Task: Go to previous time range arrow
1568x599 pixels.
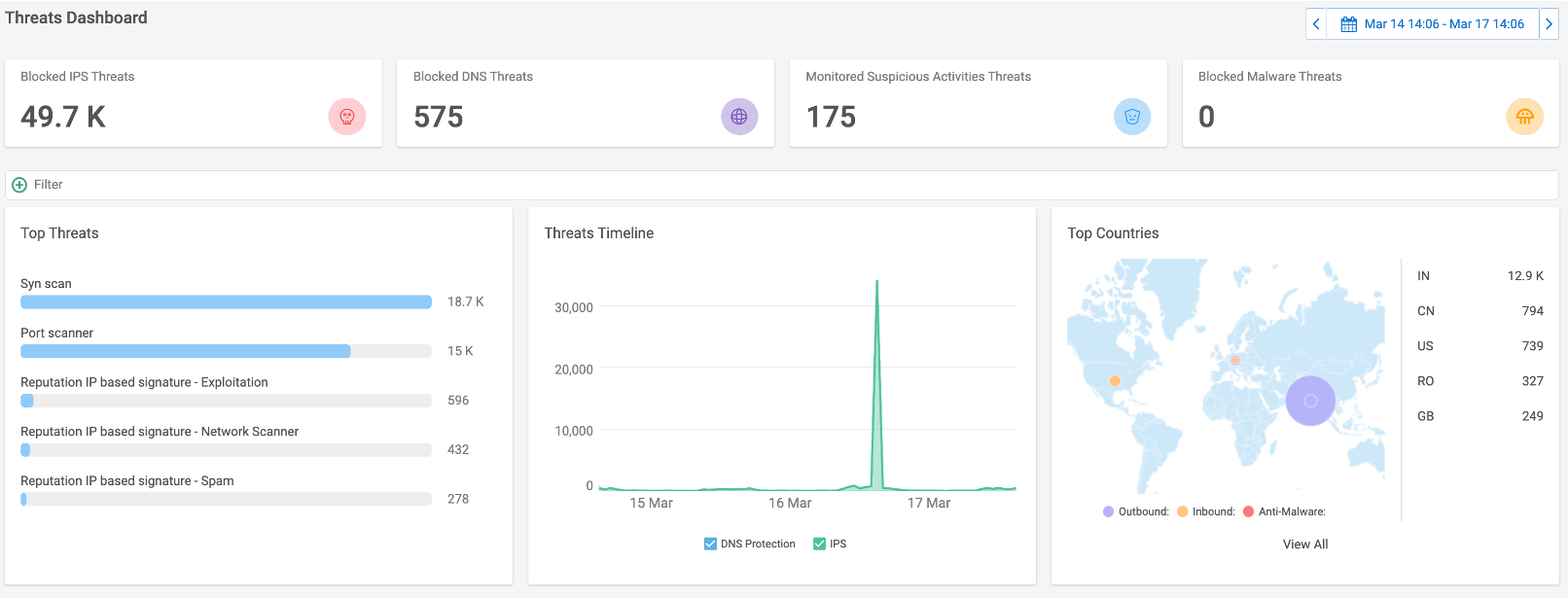Action: coord(1316,24)
